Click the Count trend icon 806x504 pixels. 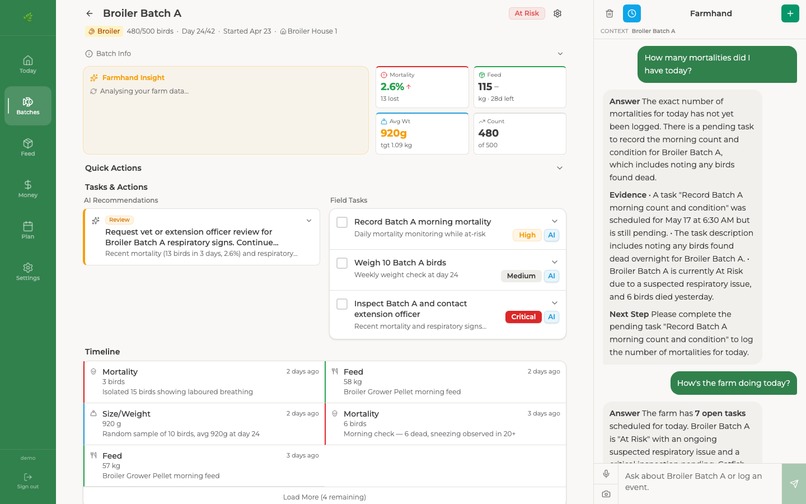point(482,121)
